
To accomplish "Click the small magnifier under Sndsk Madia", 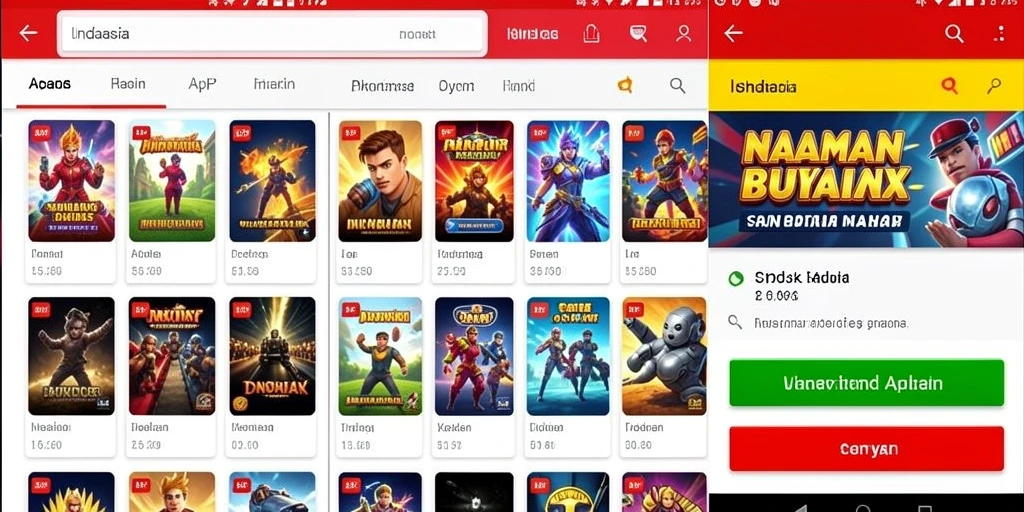I will pyautogui.click(x=735, y=322).
